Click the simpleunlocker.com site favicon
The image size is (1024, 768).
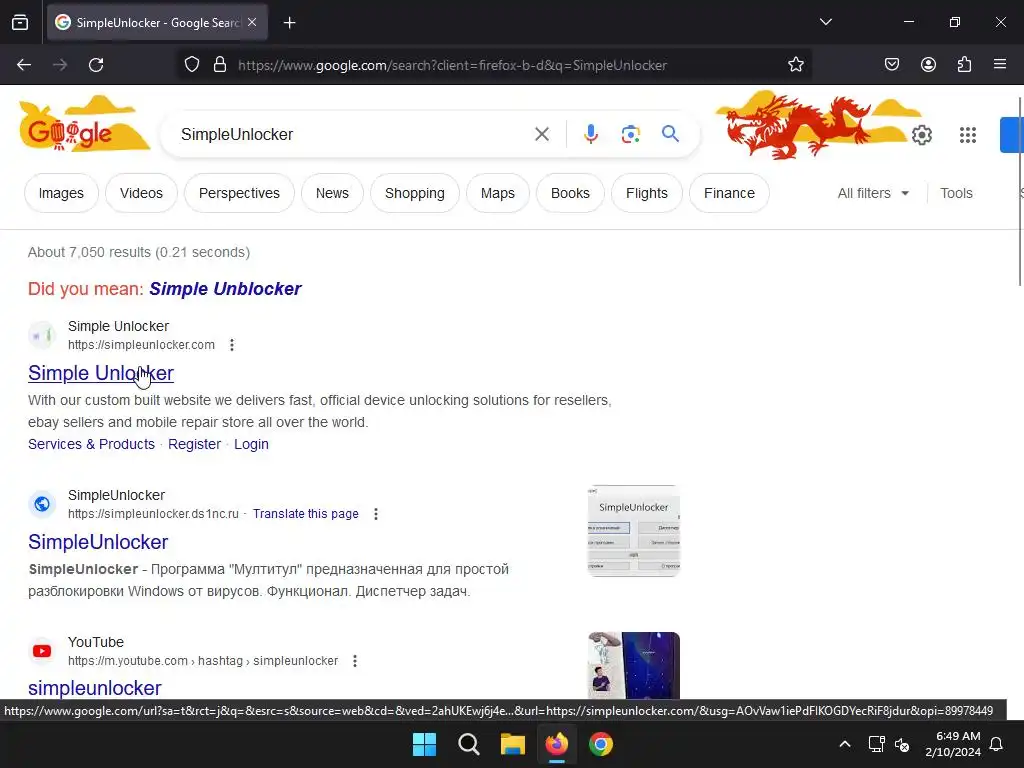pos(42,335)
